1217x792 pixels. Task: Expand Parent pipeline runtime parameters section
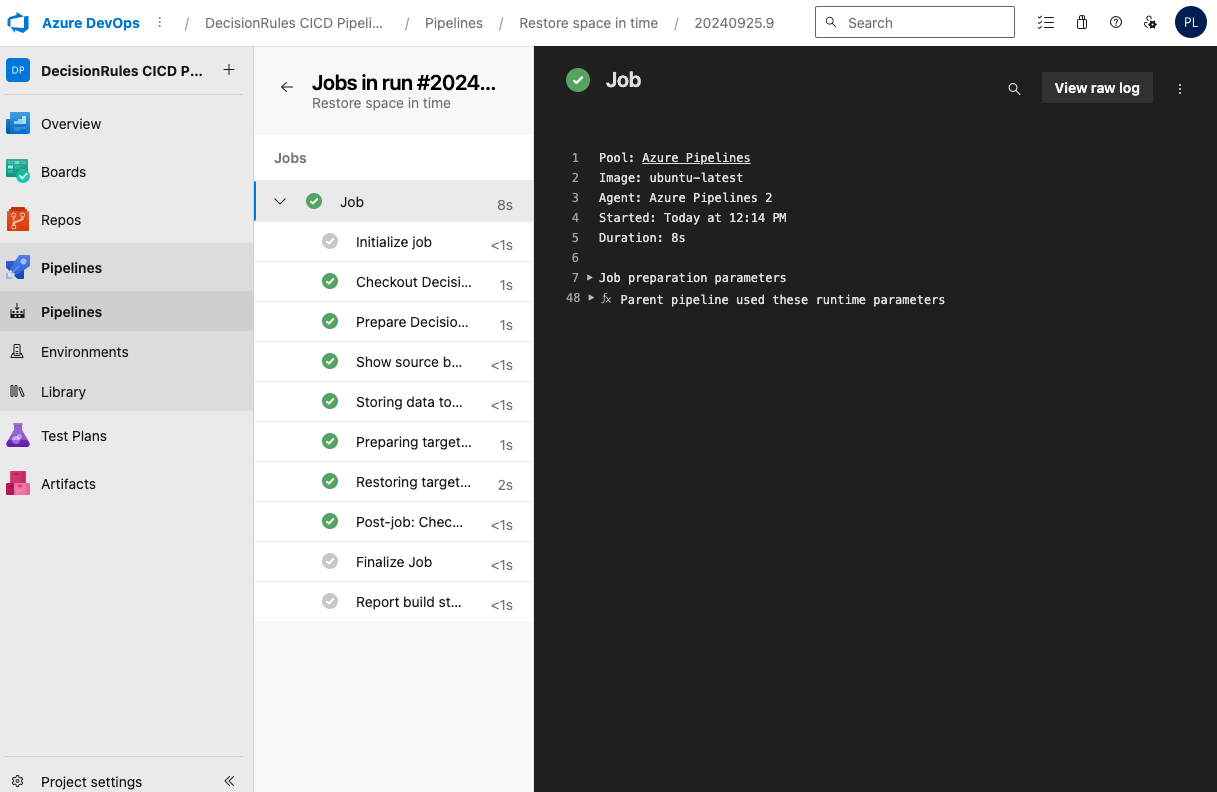pyautogui.click(x=590, y=298)
